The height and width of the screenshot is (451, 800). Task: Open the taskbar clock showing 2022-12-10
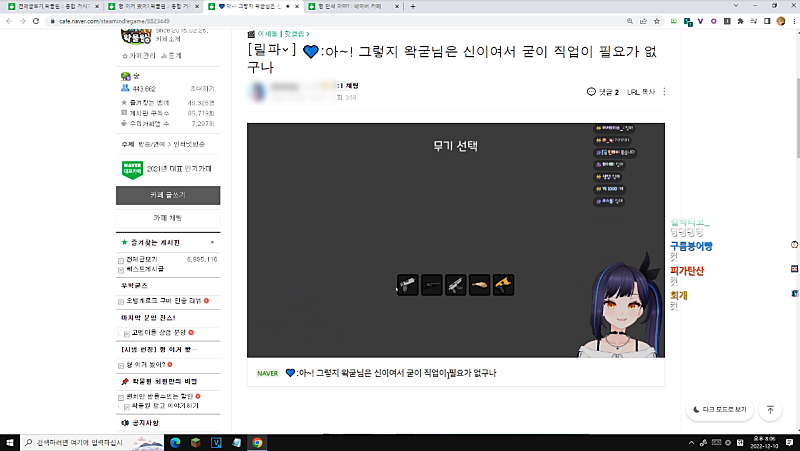tap(764, 442)
